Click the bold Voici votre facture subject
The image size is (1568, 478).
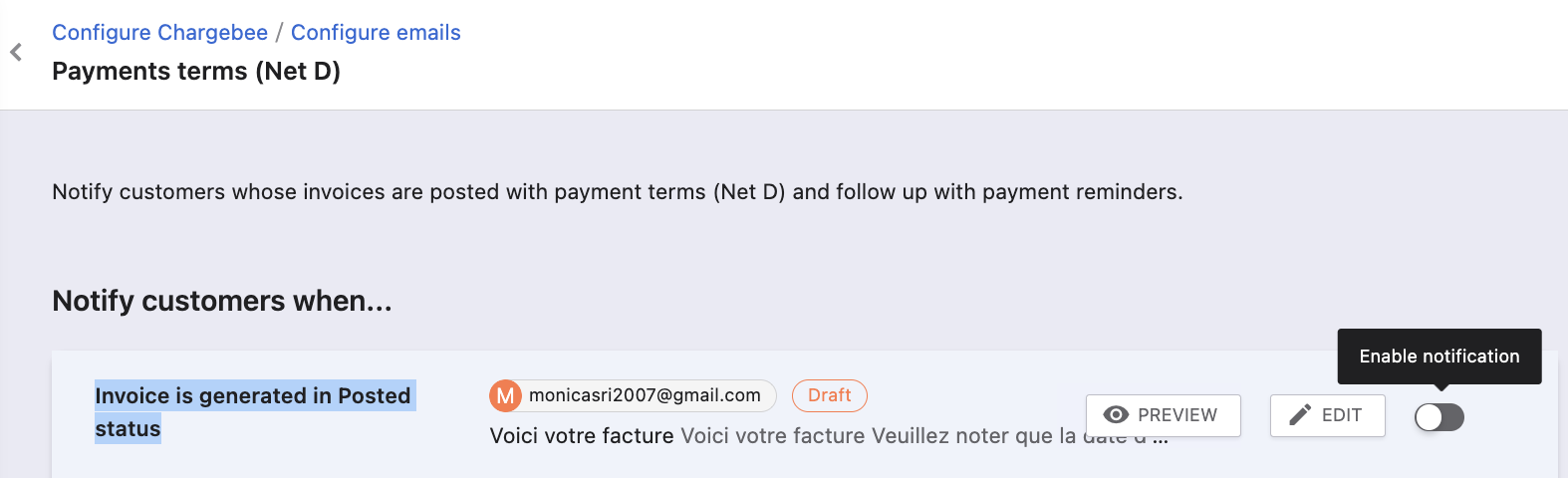pyautogui.click(x=582, y=436)
